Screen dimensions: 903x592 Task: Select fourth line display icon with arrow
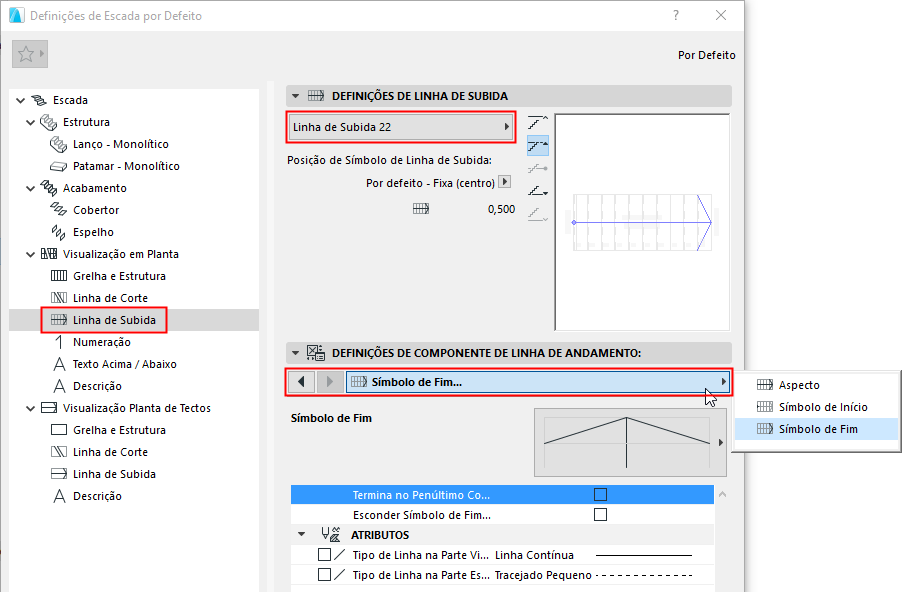coord(537,191)
